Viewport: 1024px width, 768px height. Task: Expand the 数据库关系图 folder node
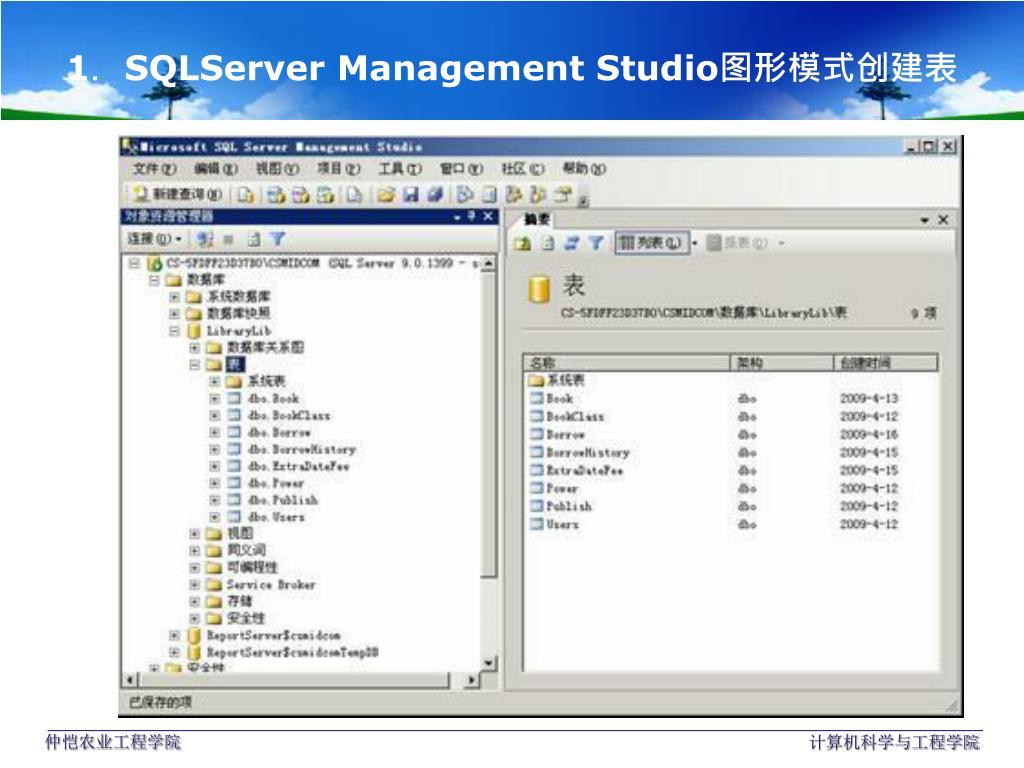[x=195, y=347]
